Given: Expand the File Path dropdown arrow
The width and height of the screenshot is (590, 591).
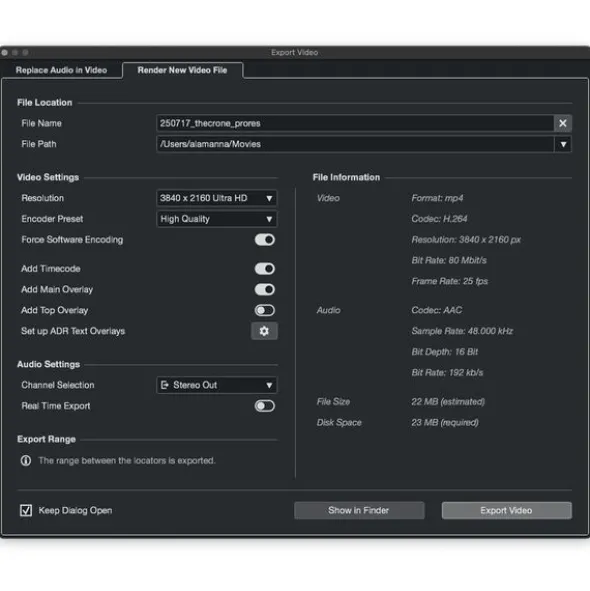Looking at the screenshot, I should (x=563, y=144).
